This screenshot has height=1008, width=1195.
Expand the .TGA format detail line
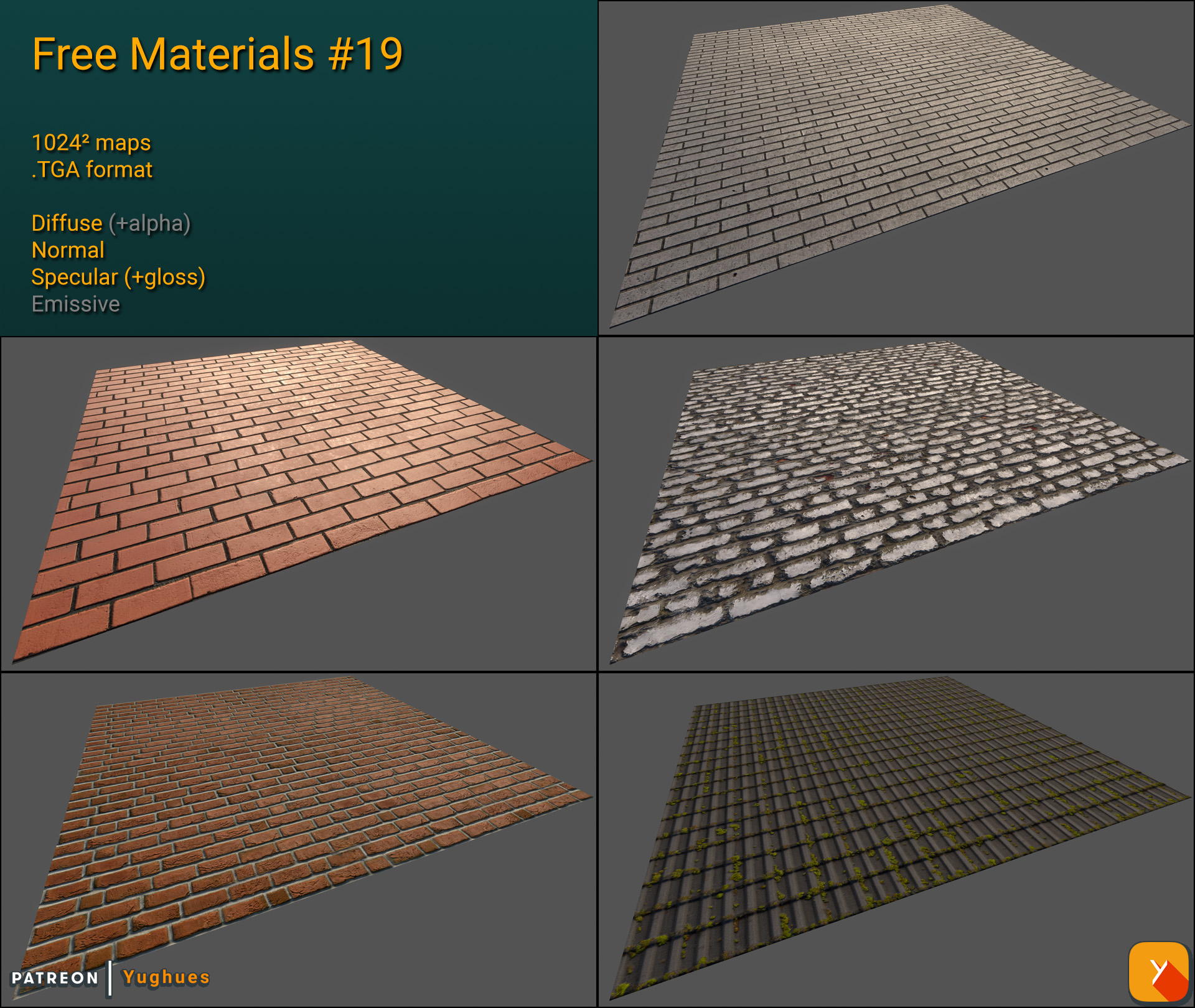point(91,169)
